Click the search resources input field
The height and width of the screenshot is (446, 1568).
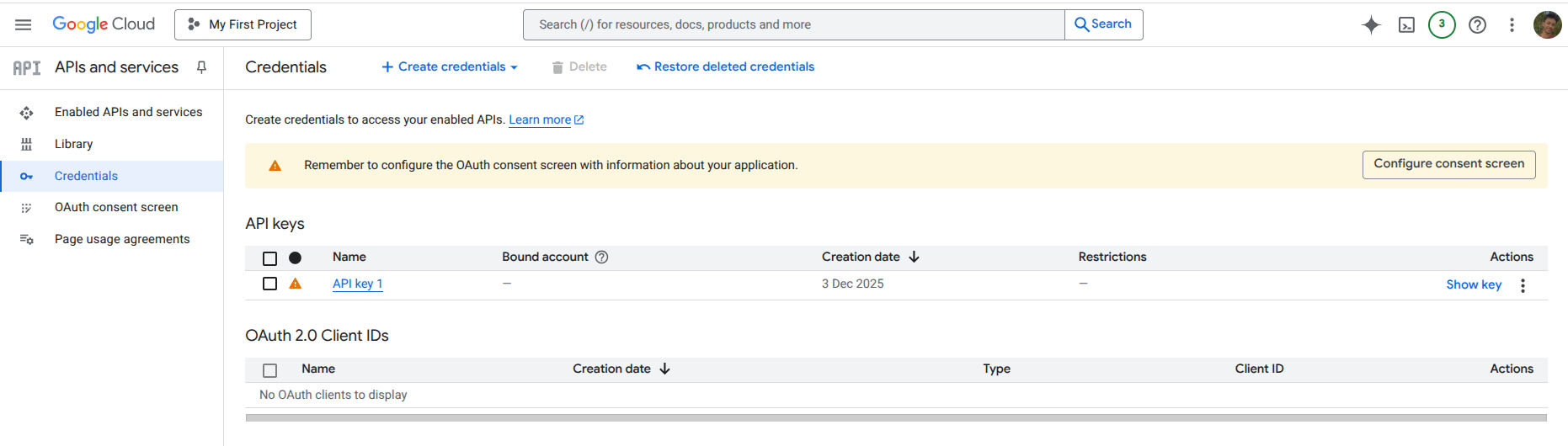(x=794, y=24)
